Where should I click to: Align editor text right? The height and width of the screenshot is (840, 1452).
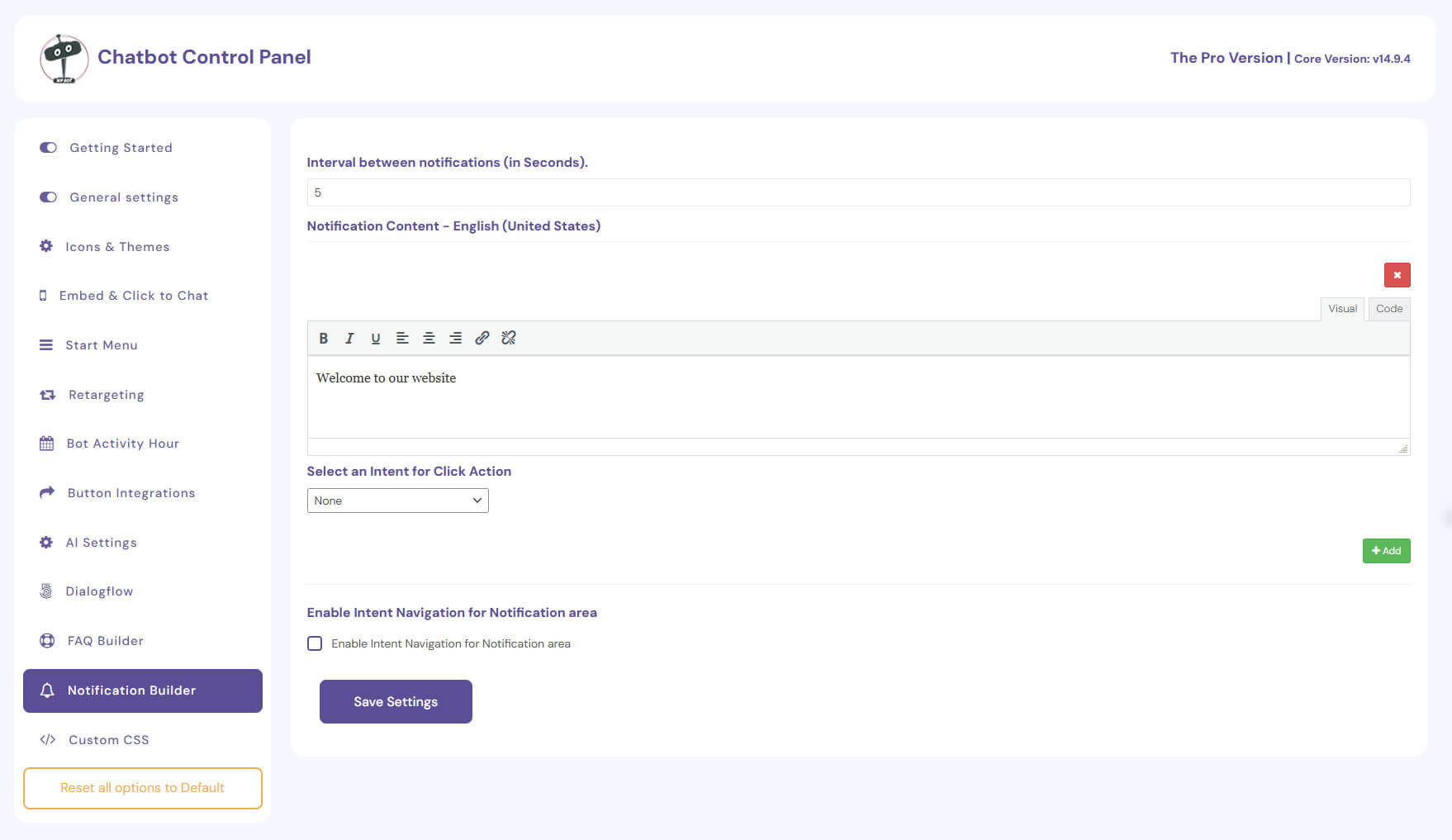click(455, 338)
